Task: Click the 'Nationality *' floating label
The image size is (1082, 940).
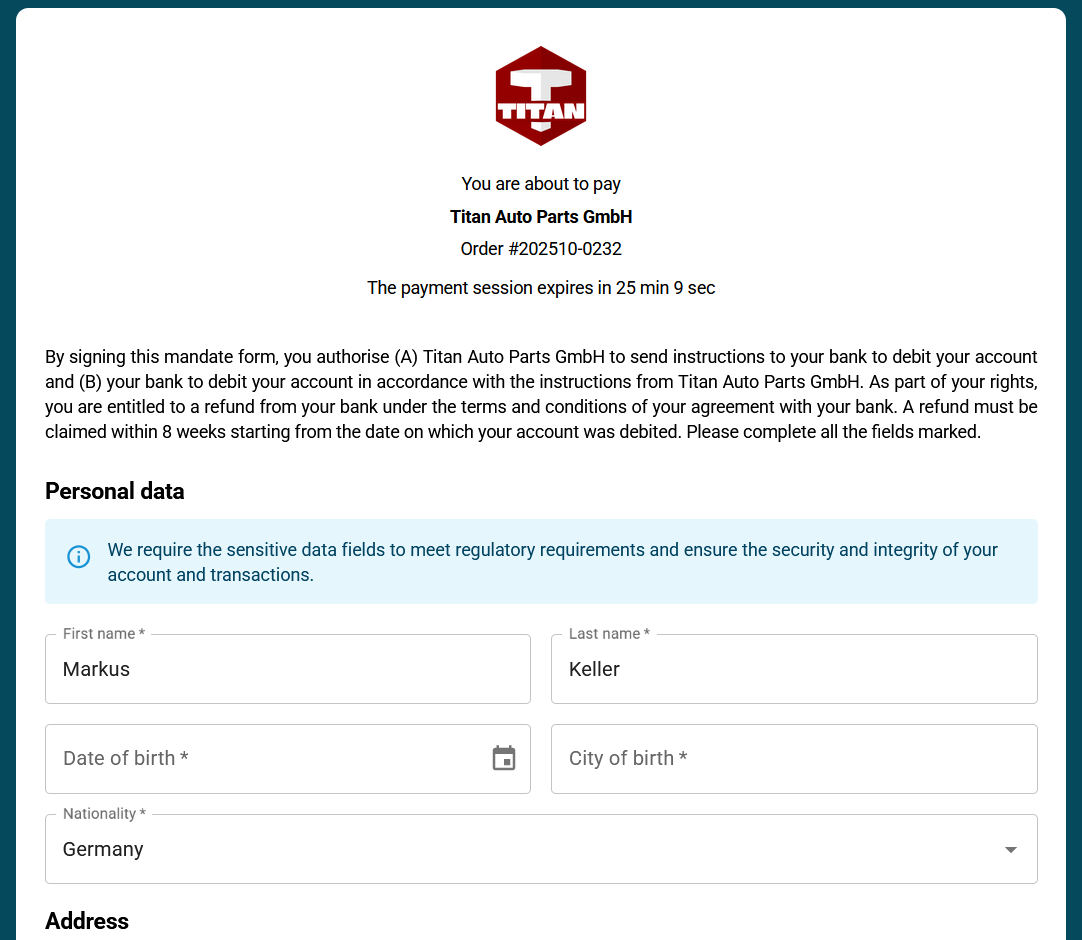Action: (105, 814)
